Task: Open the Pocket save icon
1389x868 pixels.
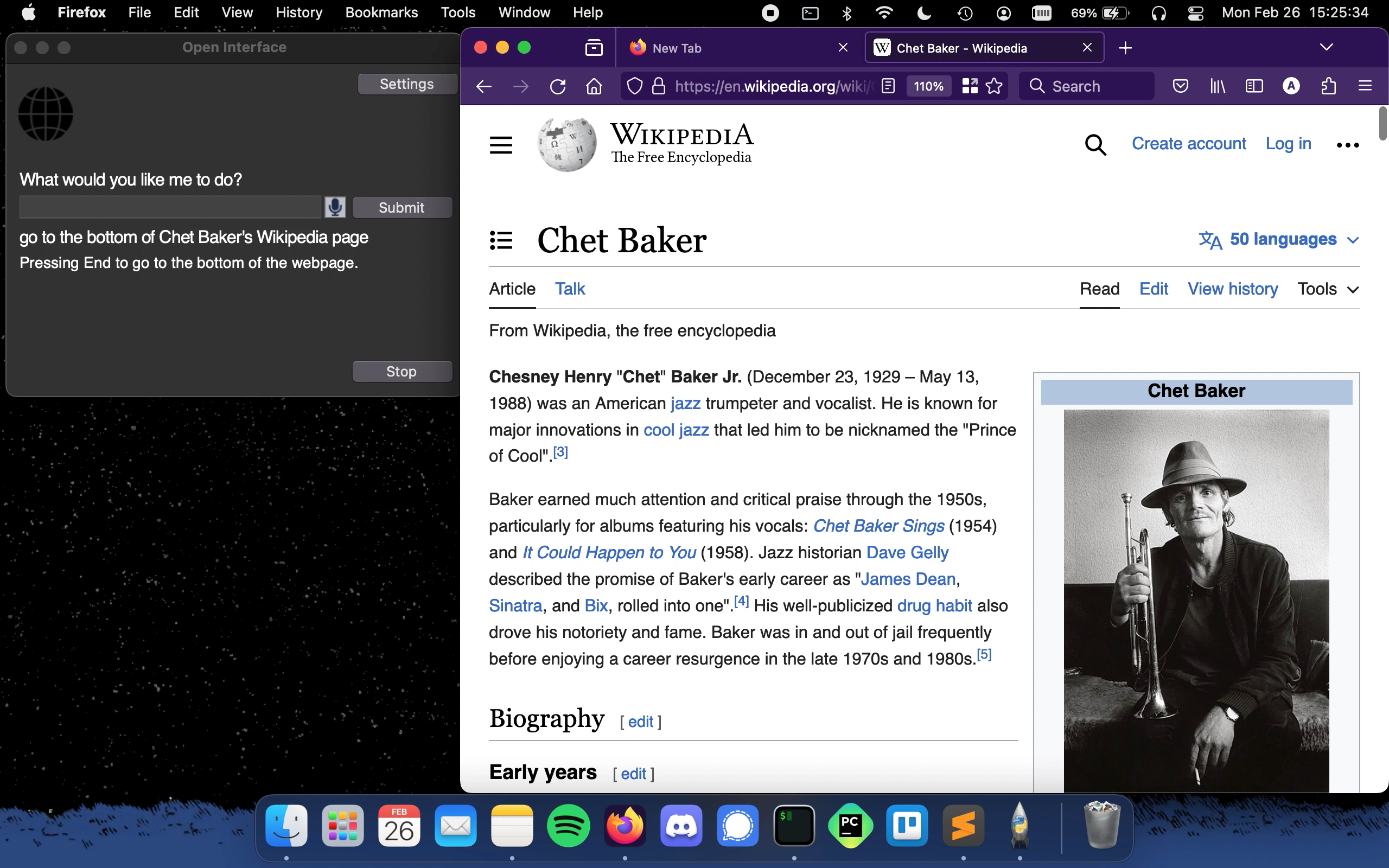Action: pos(1180,86)
